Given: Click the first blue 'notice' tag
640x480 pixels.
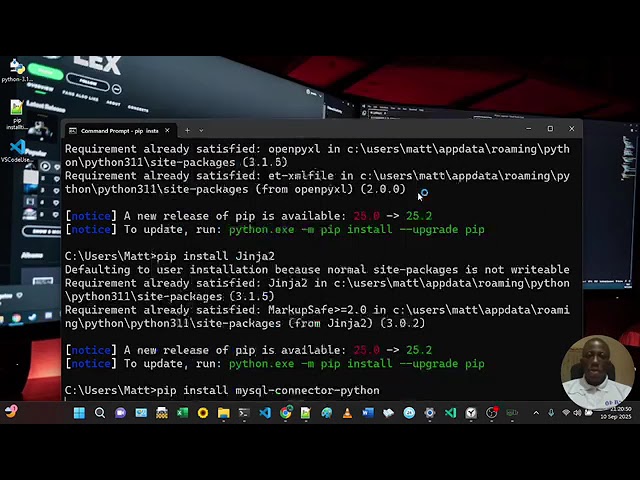Looking at the screenshot, I should [x=91, y=216].
